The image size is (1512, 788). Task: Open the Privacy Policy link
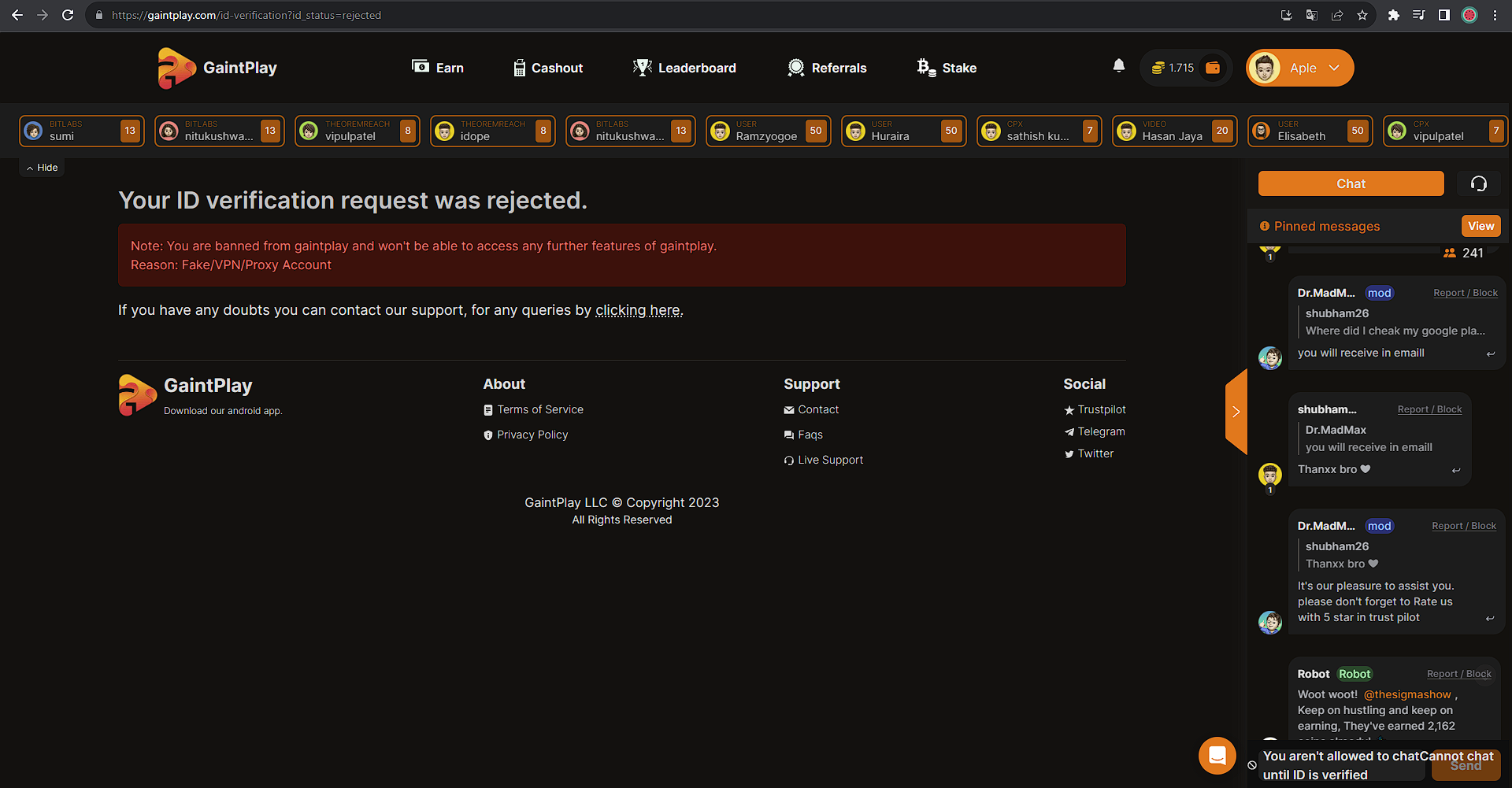[x=525, y=435]
